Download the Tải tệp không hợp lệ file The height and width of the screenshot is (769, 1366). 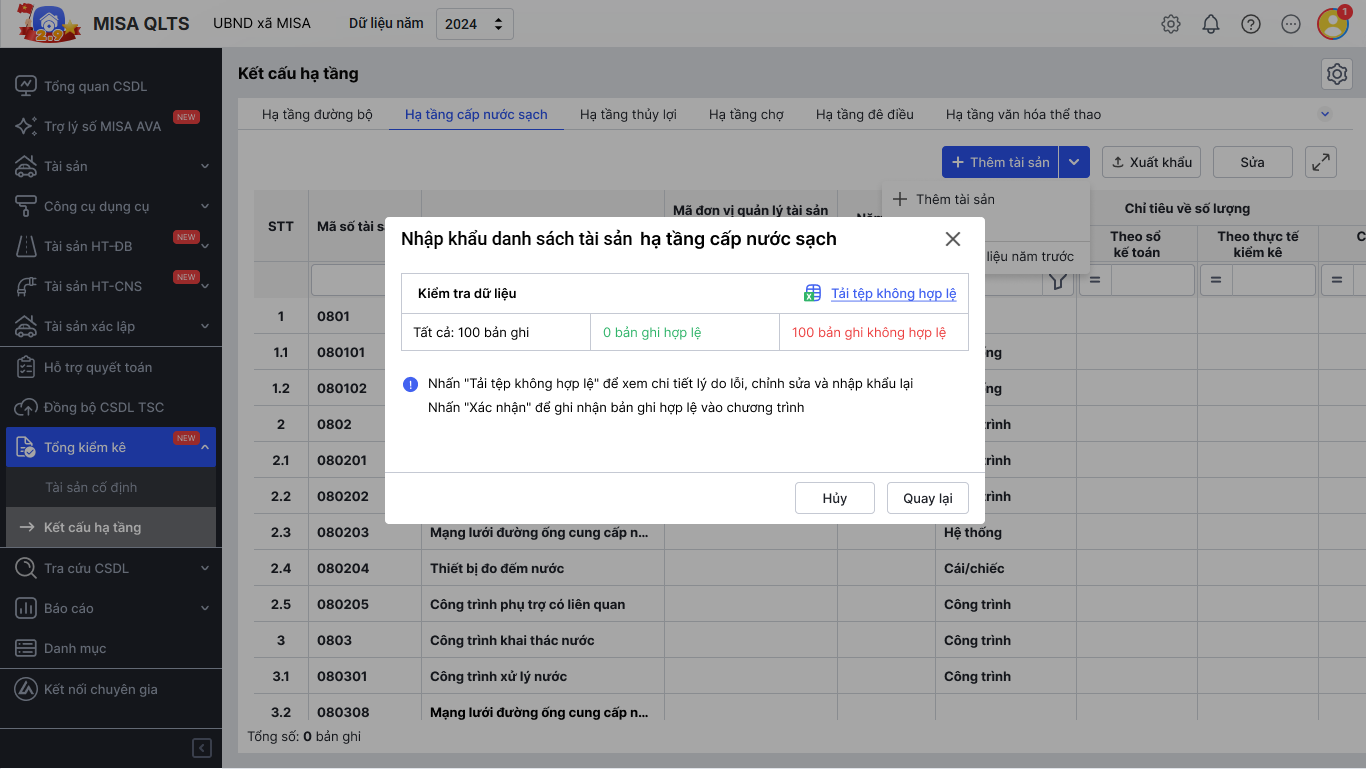pos(892,293)
